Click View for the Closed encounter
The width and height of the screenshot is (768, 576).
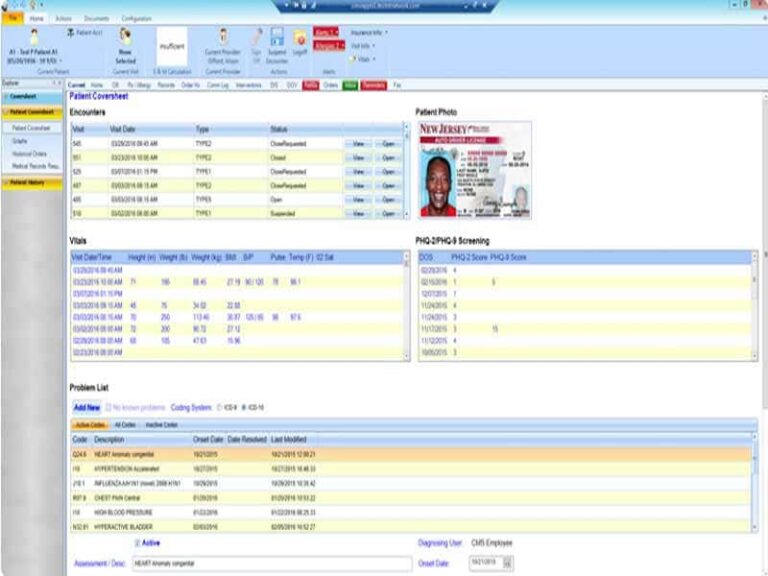[x=358, y=158]
